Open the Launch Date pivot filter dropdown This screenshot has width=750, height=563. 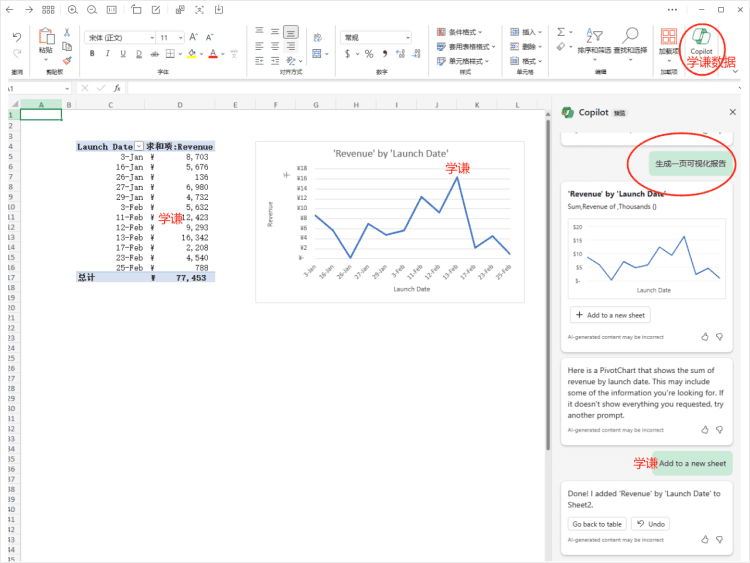point(139,146)
